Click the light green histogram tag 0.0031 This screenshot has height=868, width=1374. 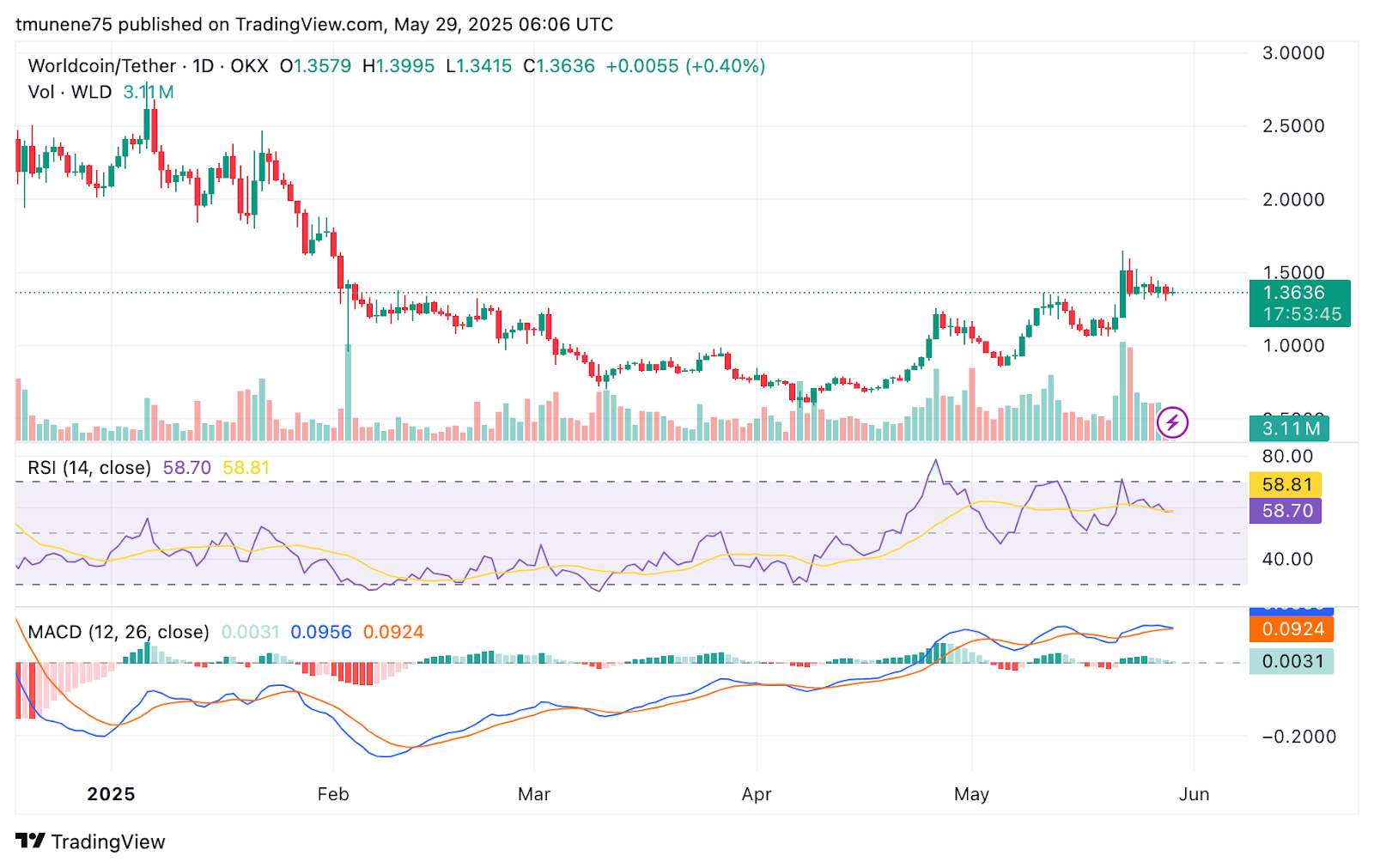click(1292, 661)
